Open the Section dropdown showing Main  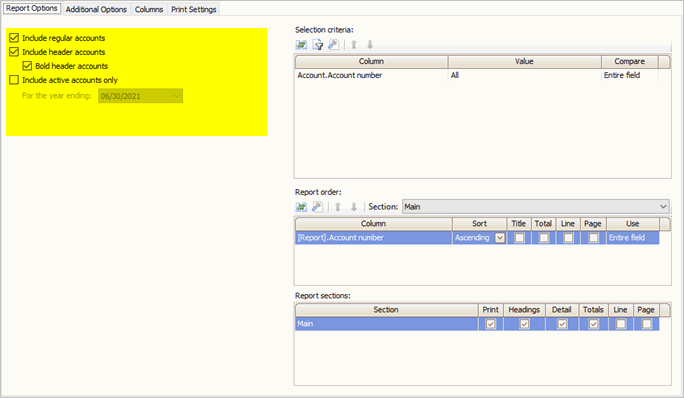coord(536,206)
